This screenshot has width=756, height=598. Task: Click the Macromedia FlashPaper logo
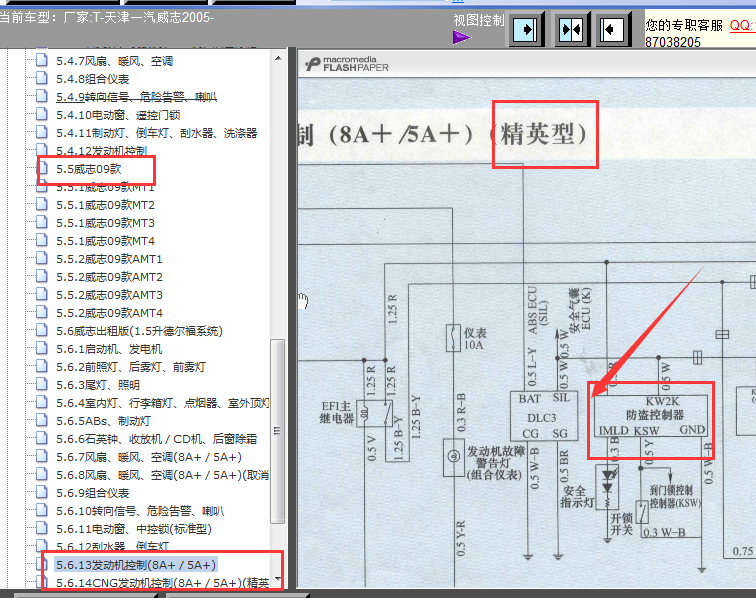(x=347, y=64)
